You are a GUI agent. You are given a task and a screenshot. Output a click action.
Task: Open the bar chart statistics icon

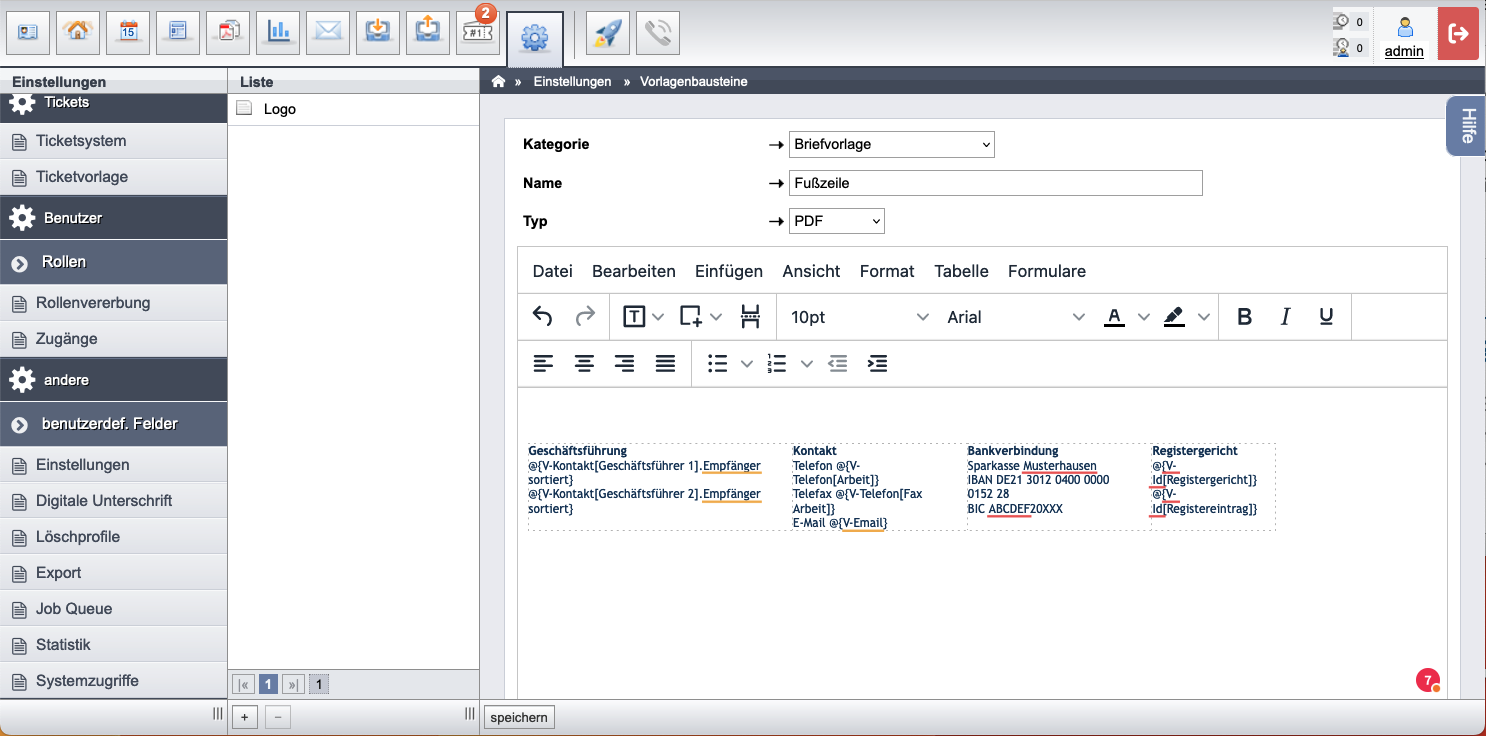(x=279, y=33)
